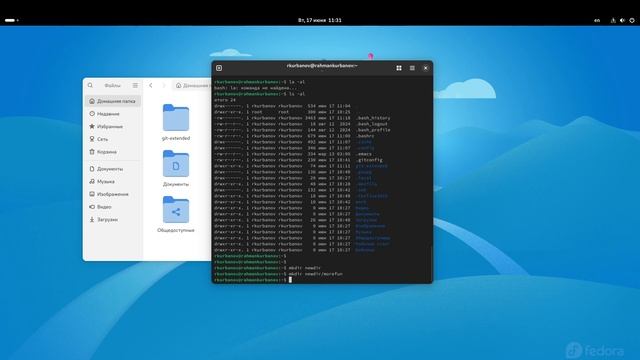Open Музыка in Files sidebar
This screenshot has height=360, width=640.
113,181
